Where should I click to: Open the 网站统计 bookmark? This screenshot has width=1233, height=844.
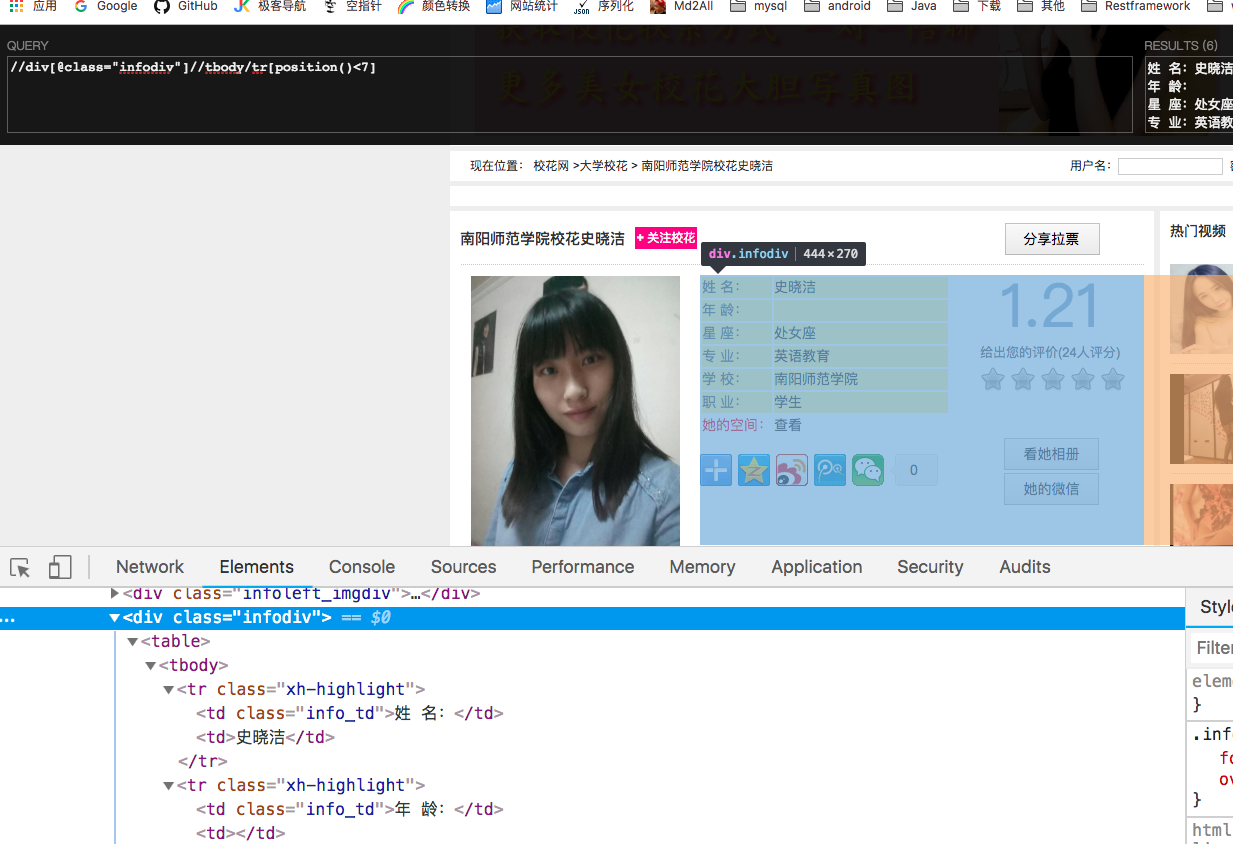click(522, 6)
